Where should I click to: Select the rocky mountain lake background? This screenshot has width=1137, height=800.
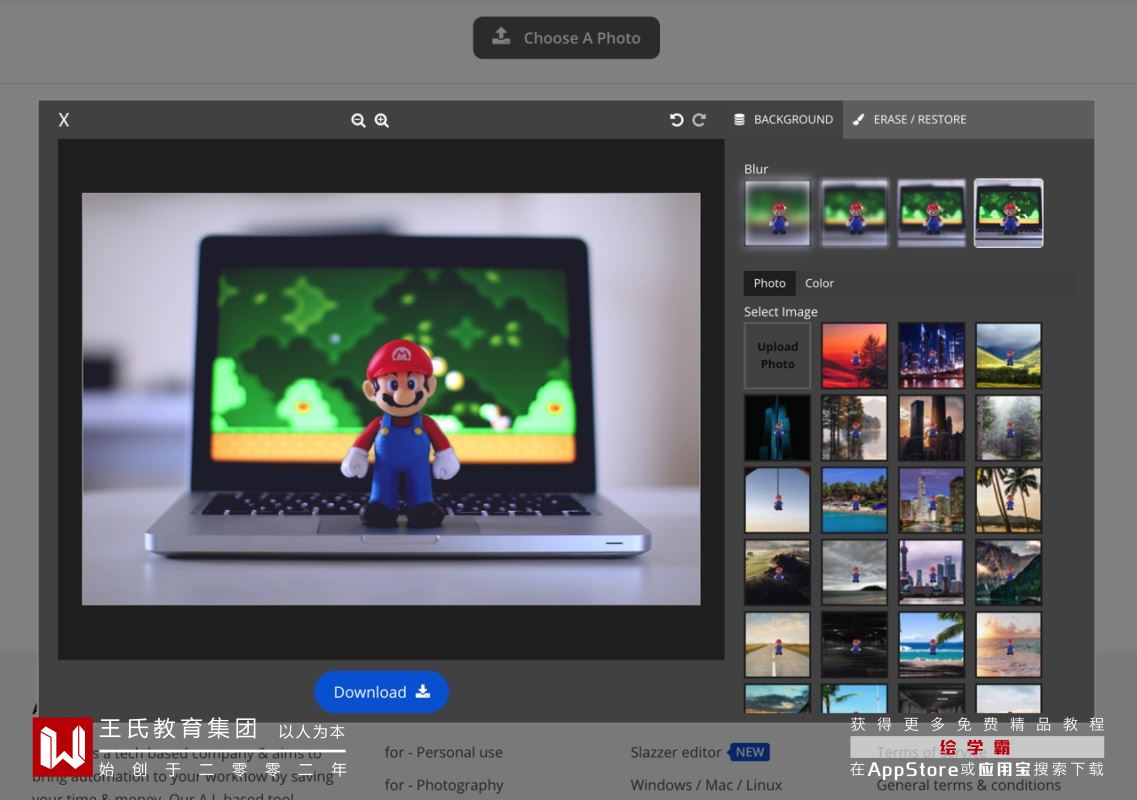coord(1009,572)
